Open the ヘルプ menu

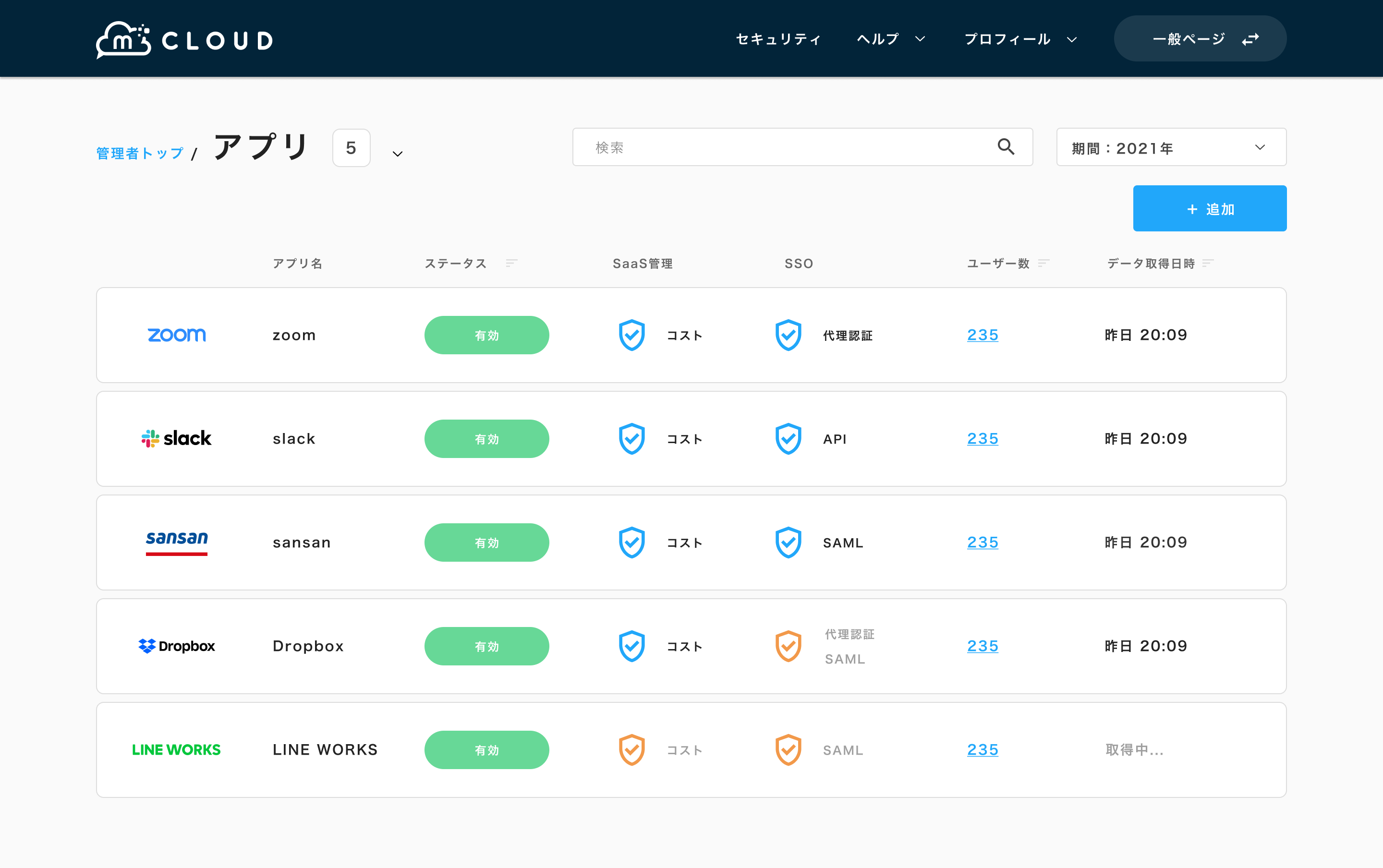(x=890, y=39)
